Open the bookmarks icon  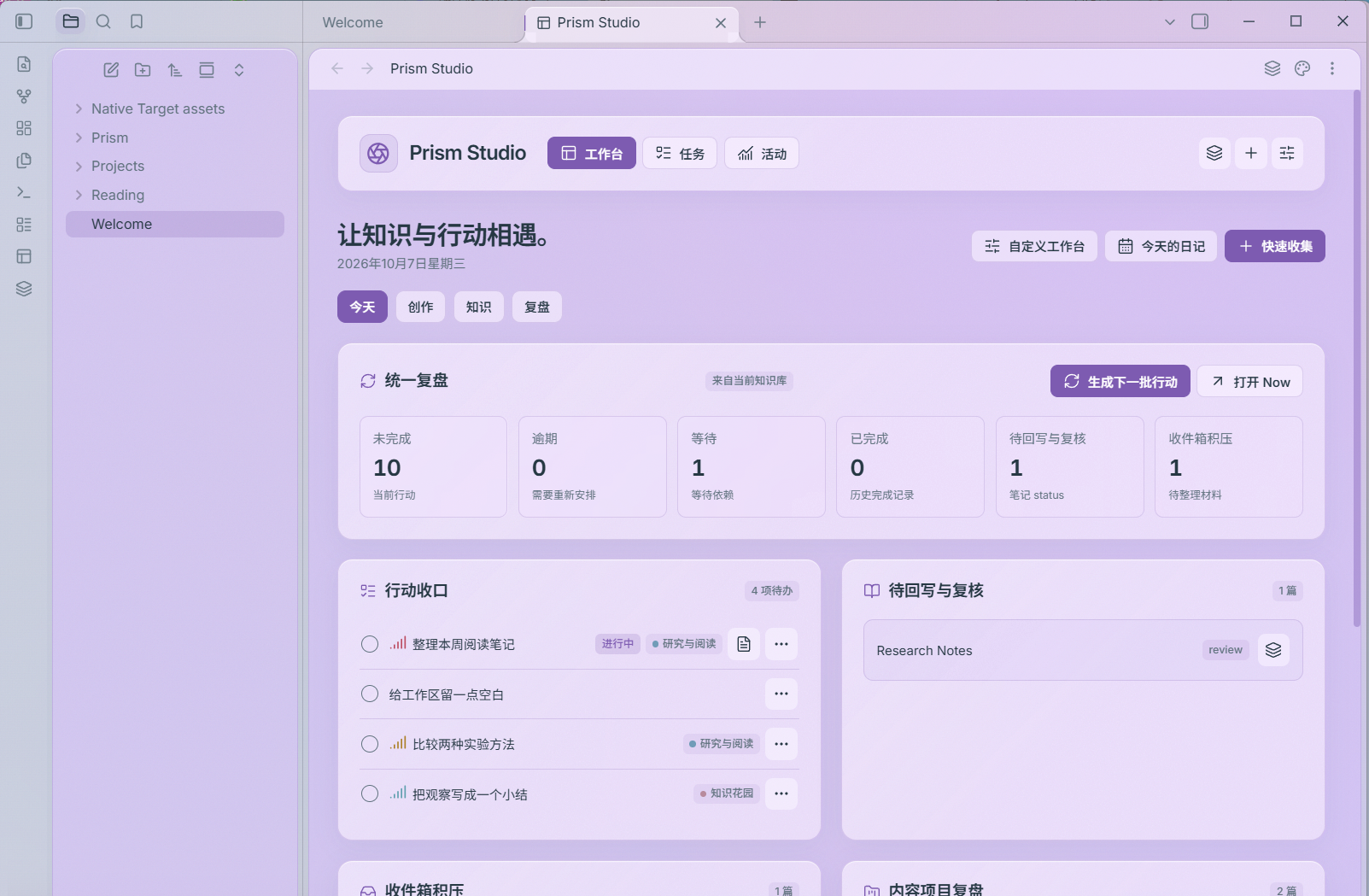(x=137, y=21)
